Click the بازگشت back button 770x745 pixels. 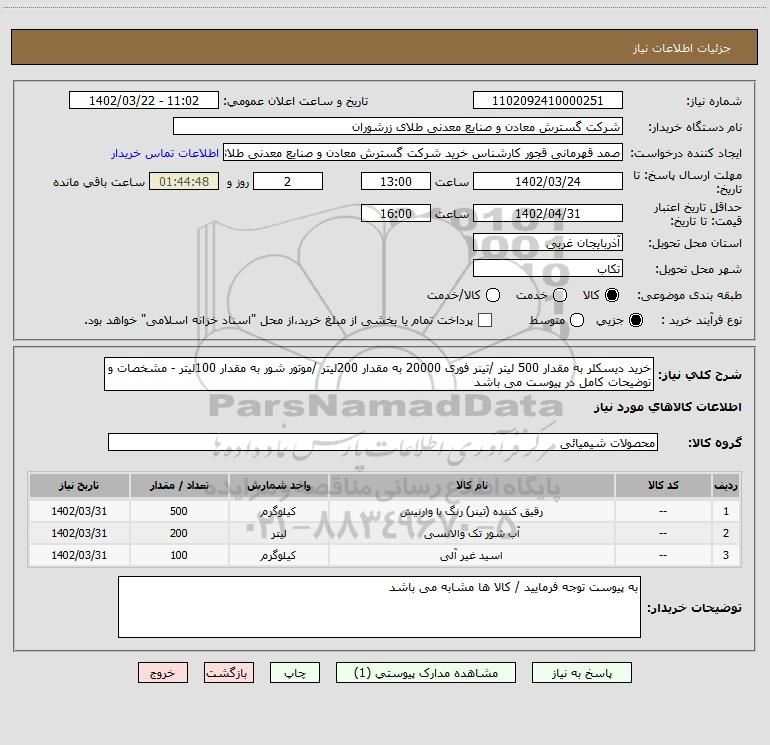(229, 673)
